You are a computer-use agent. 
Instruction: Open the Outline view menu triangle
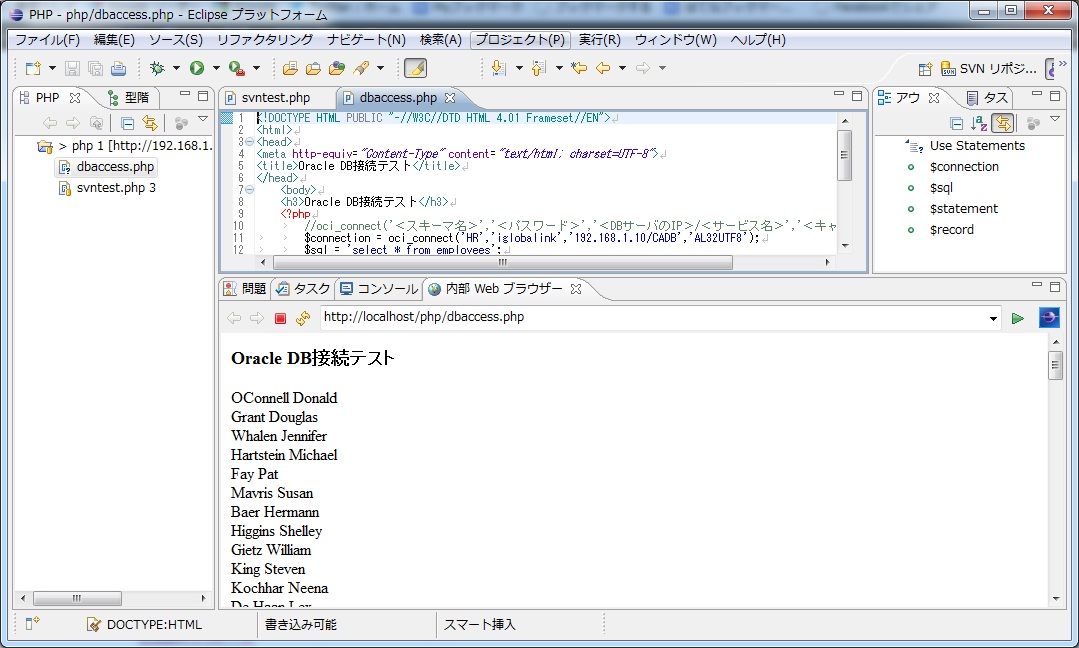[1055, 120]
